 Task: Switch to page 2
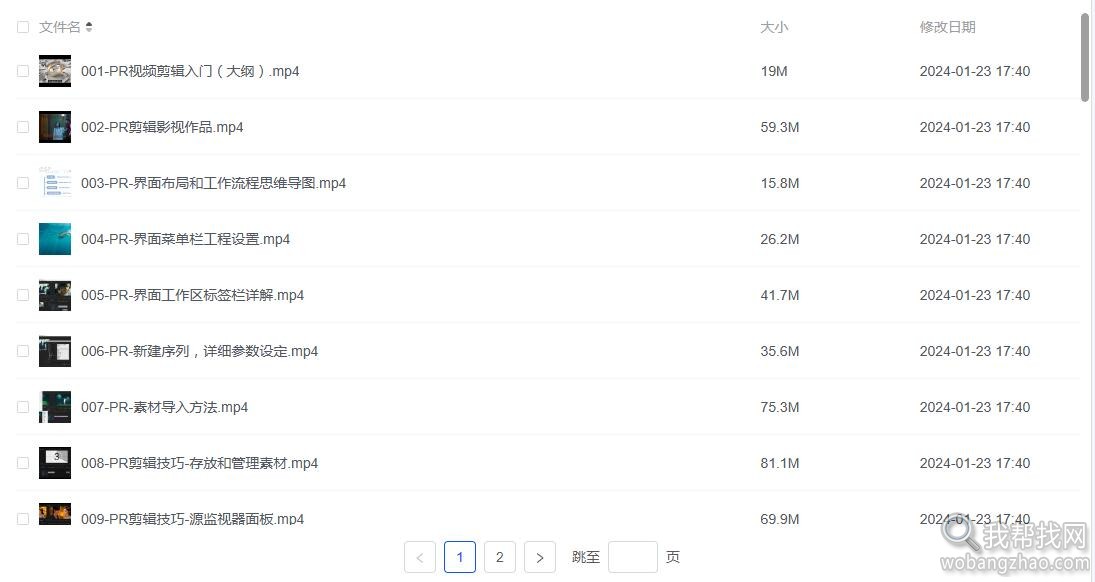[499, 557]
